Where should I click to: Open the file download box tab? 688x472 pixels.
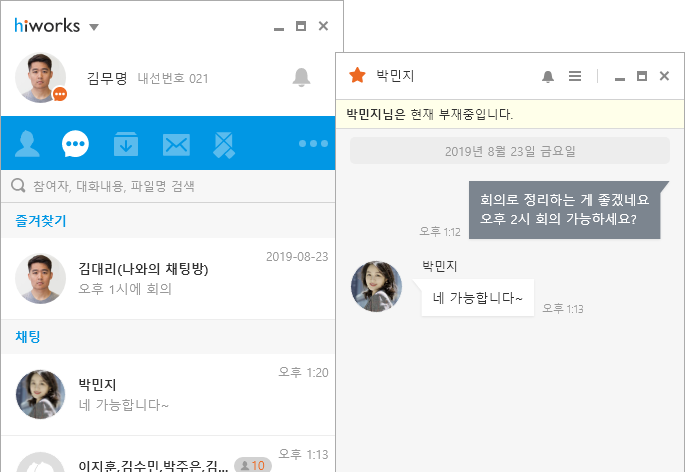click(125, 145)
